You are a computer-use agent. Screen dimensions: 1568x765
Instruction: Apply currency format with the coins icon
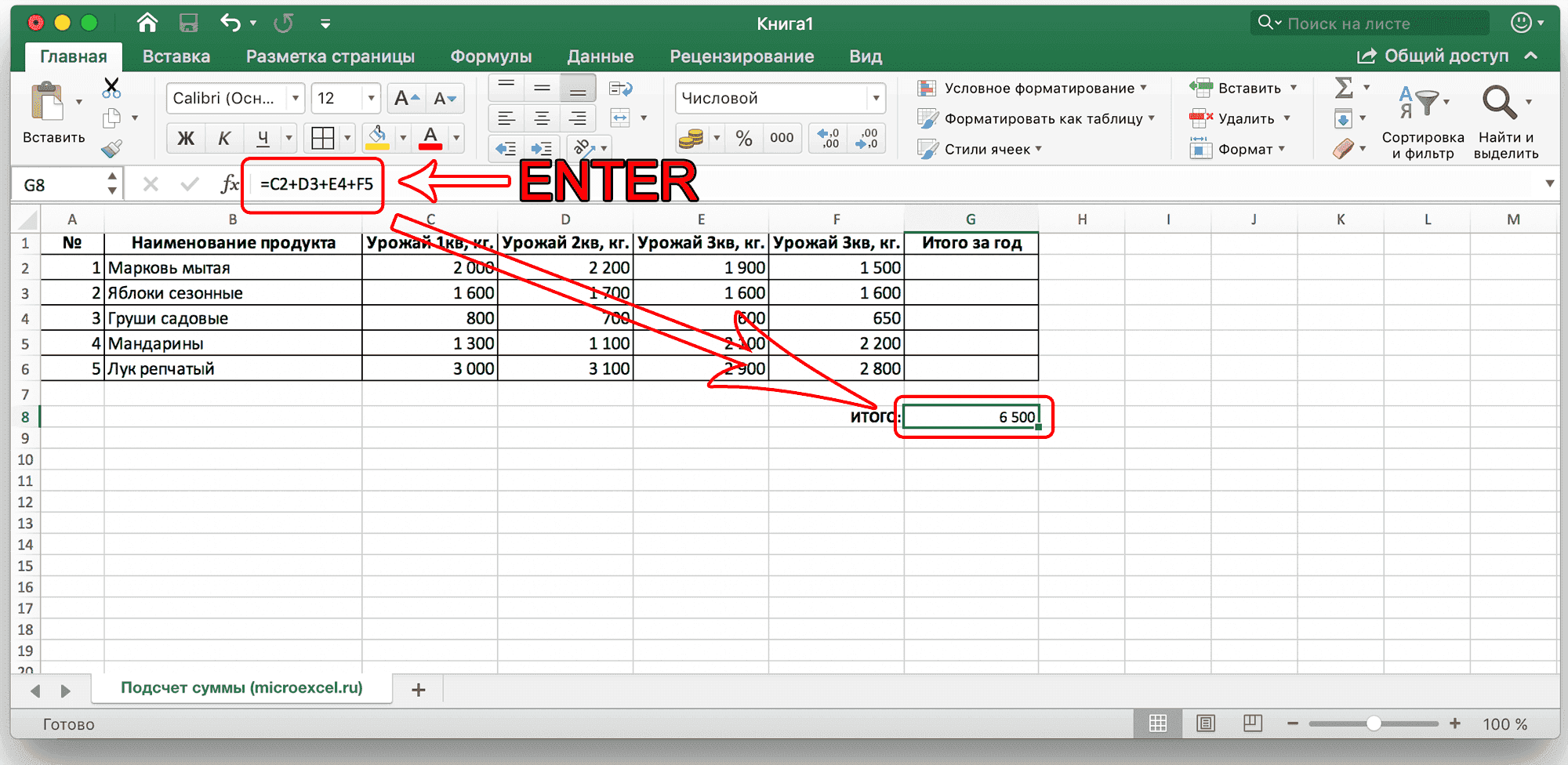(693, 138)
